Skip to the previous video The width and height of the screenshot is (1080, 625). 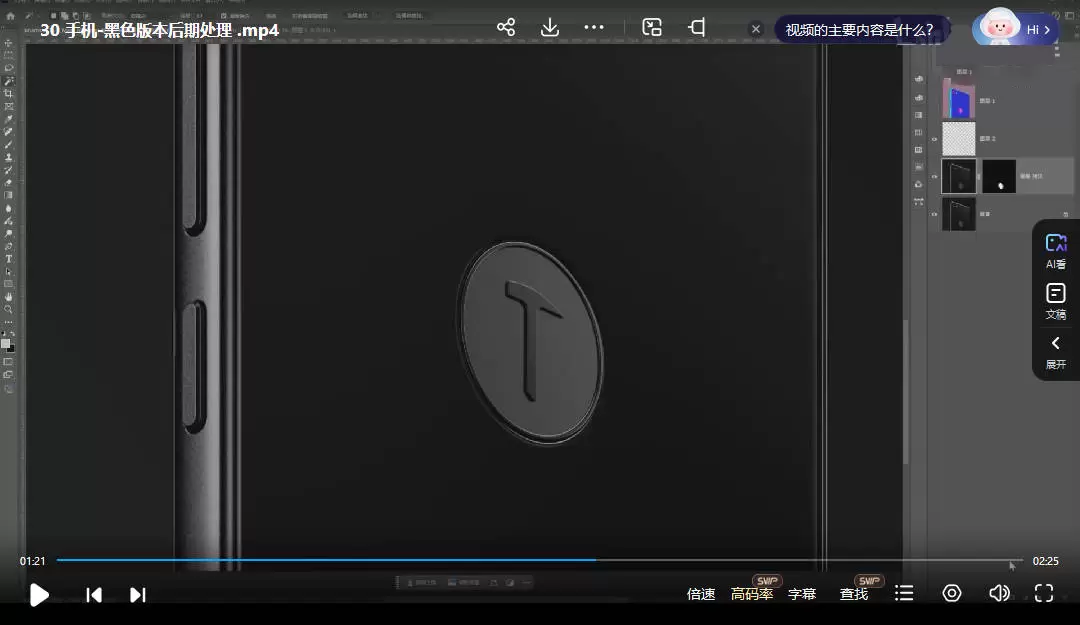pyautogui.click(x=94, y=595)
